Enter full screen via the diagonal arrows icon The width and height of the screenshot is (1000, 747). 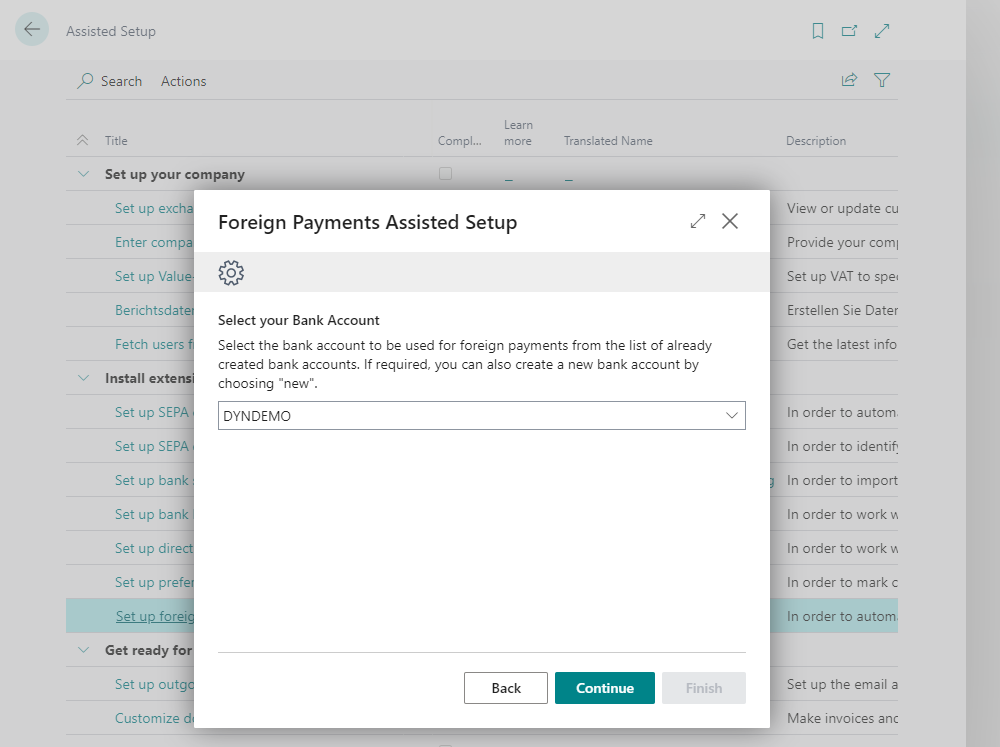click(x=882, y=31)
